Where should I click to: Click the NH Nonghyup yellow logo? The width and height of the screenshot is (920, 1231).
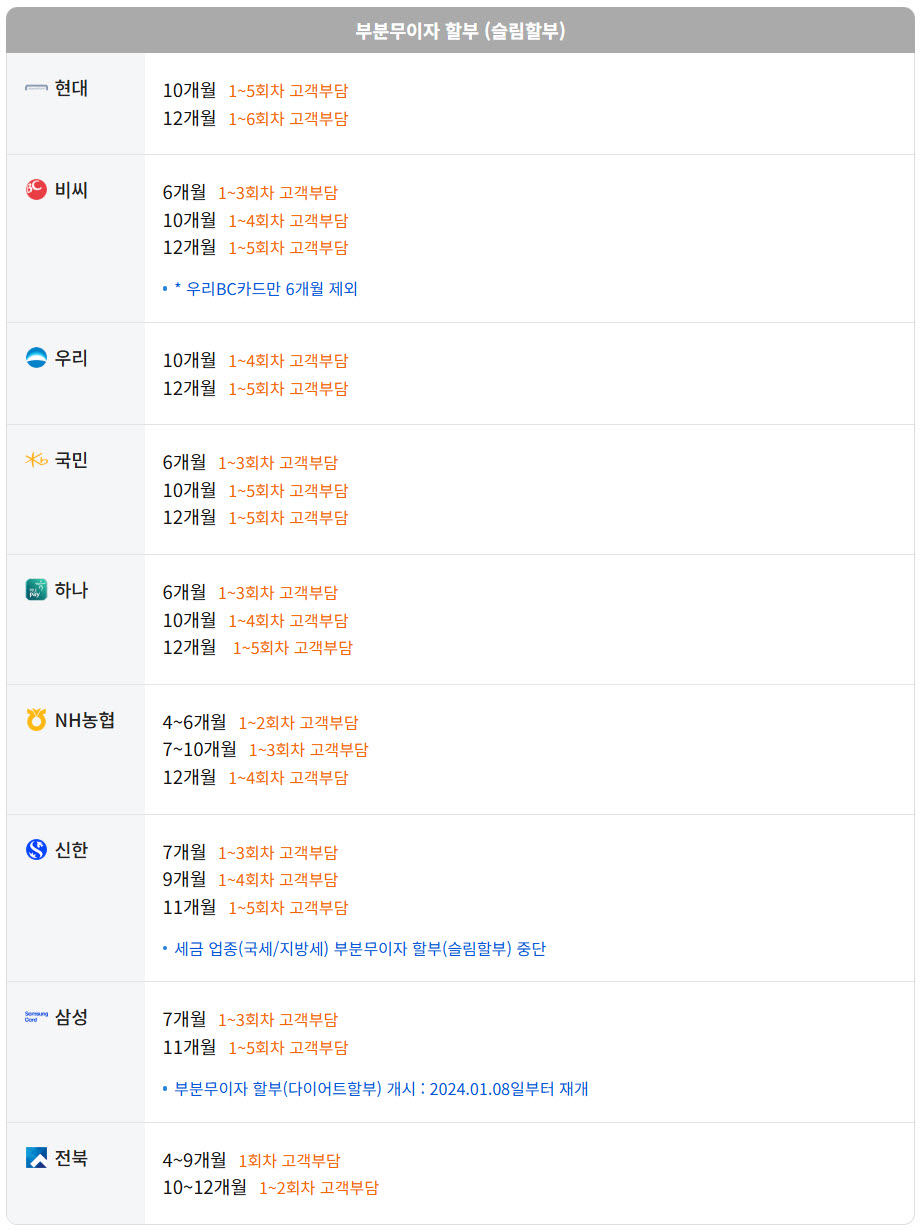(36, 720)
